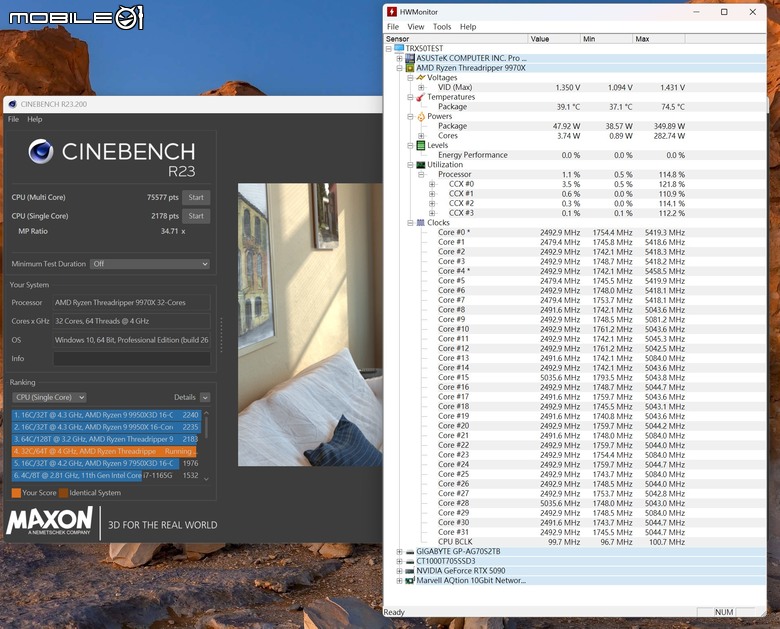
Task: Click the GIGABYTE GP-AG70S2TB drive icon
Action: 409,551
